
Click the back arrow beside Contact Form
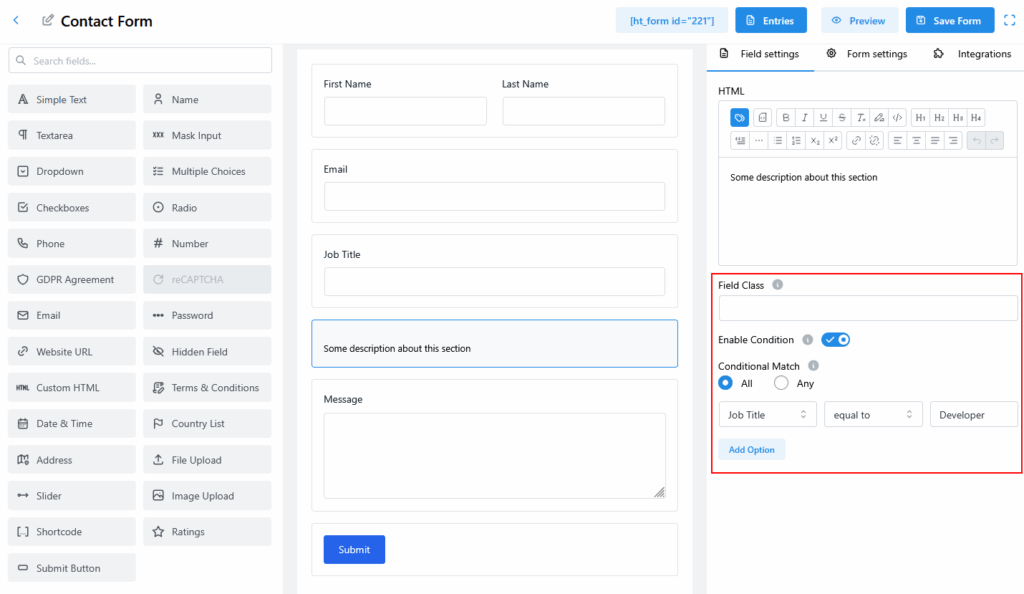pos(16,20)
